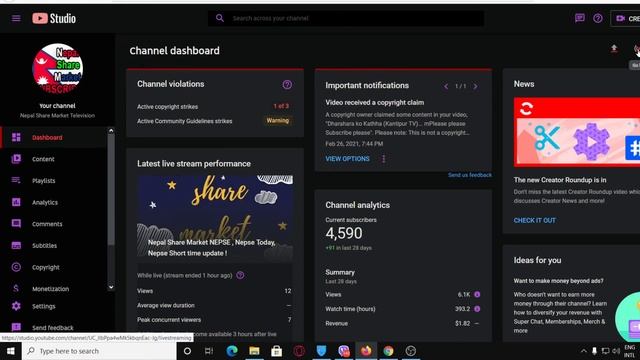Click the Warning community guidelines badge
This screenshot has width=640, height=360.
(278, 121)
